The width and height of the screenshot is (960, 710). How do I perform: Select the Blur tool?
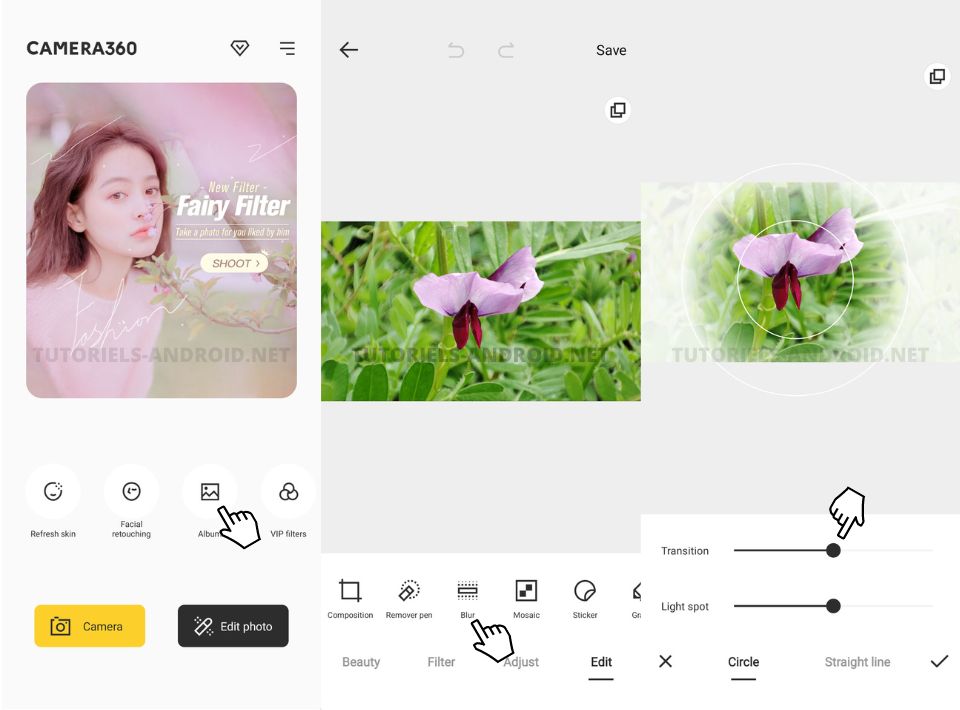468,598
